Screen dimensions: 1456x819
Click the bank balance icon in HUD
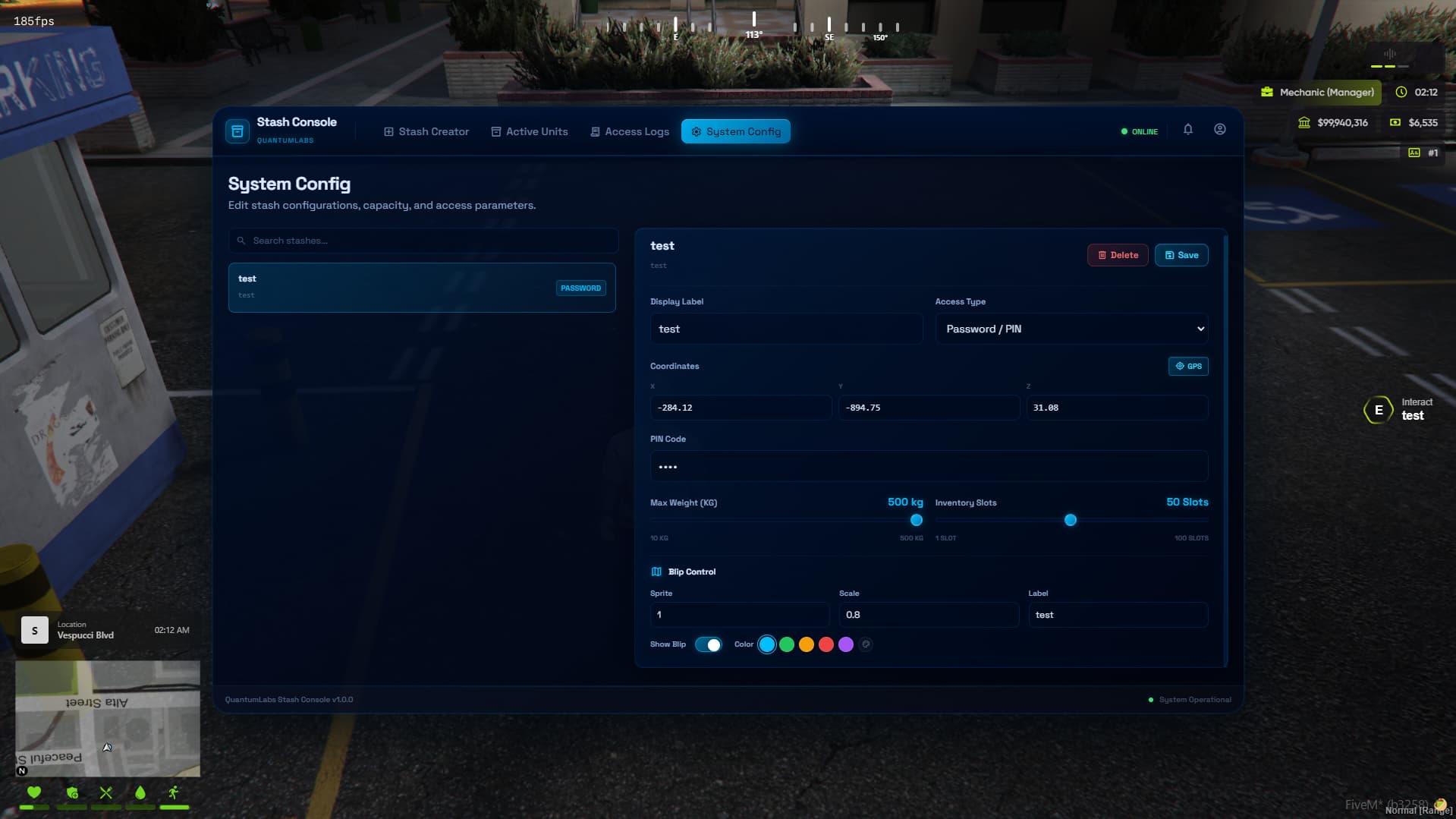(x=1303, y=122)
